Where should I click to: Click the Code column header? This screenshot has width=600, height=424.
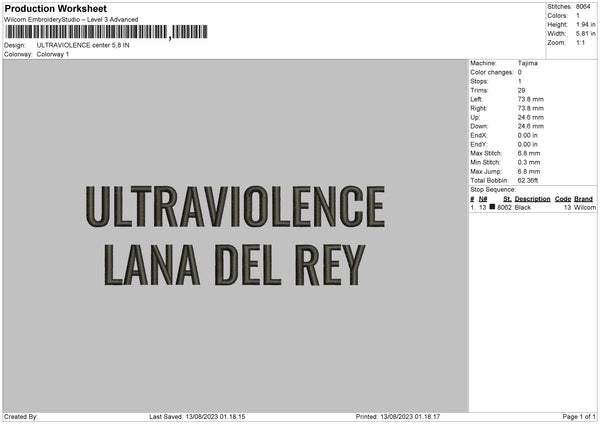tap(563, 199)
